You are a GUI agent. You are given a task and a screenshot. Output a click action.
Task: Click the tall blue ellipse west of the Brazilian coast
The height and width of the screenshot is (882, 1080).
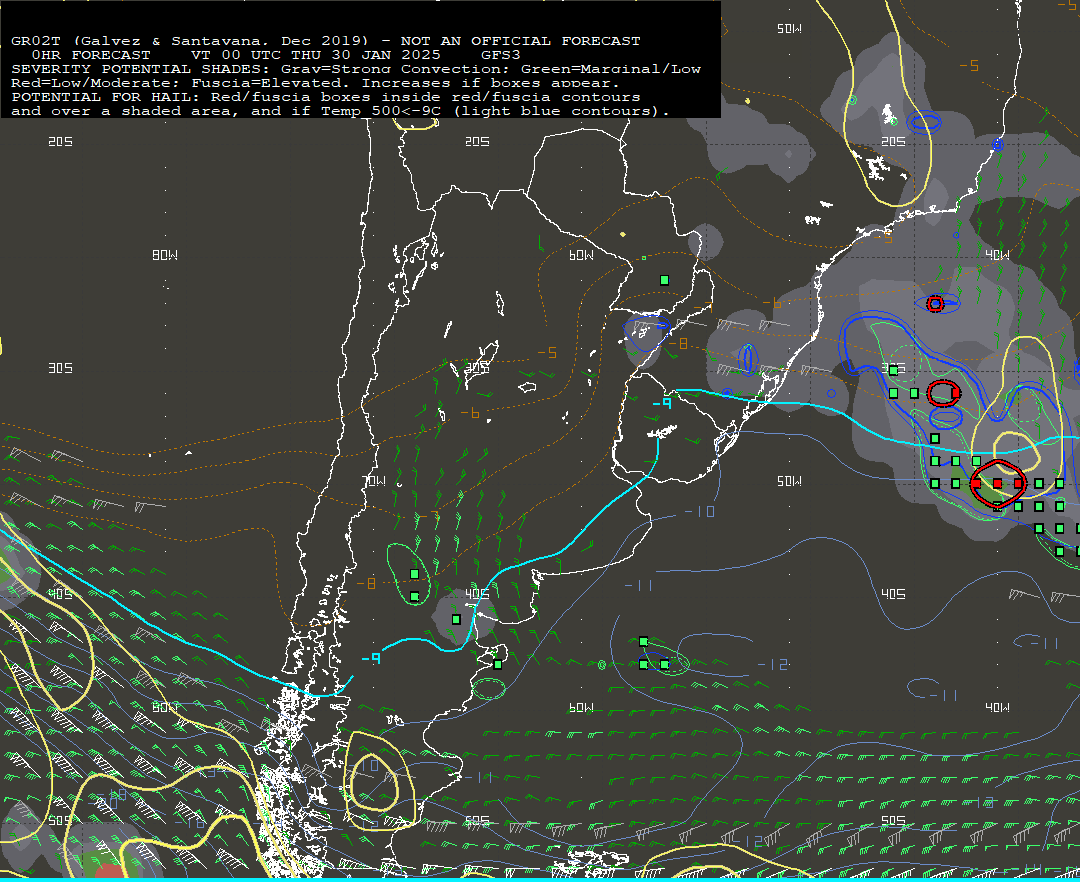click(x=748, y=359)
